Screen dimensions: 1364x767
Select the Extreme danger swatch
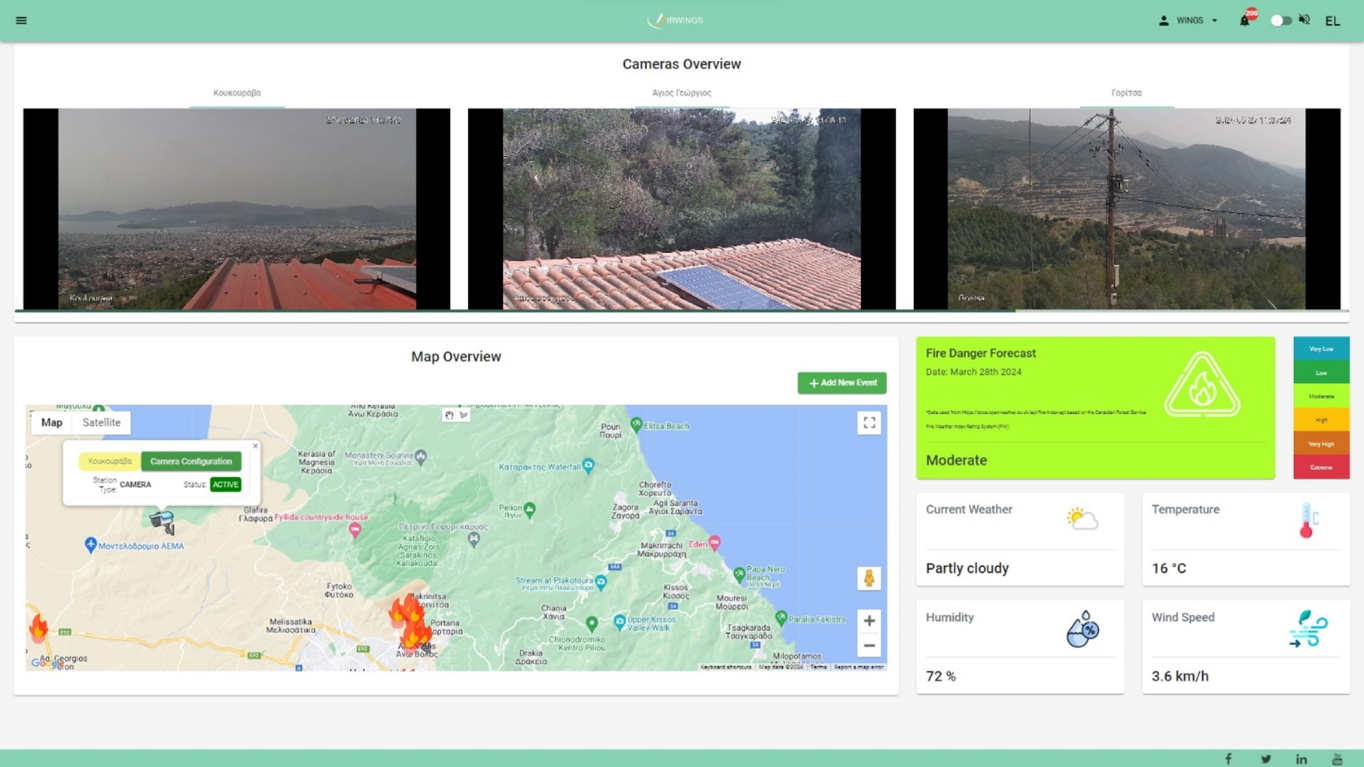tap(1321, 467)
